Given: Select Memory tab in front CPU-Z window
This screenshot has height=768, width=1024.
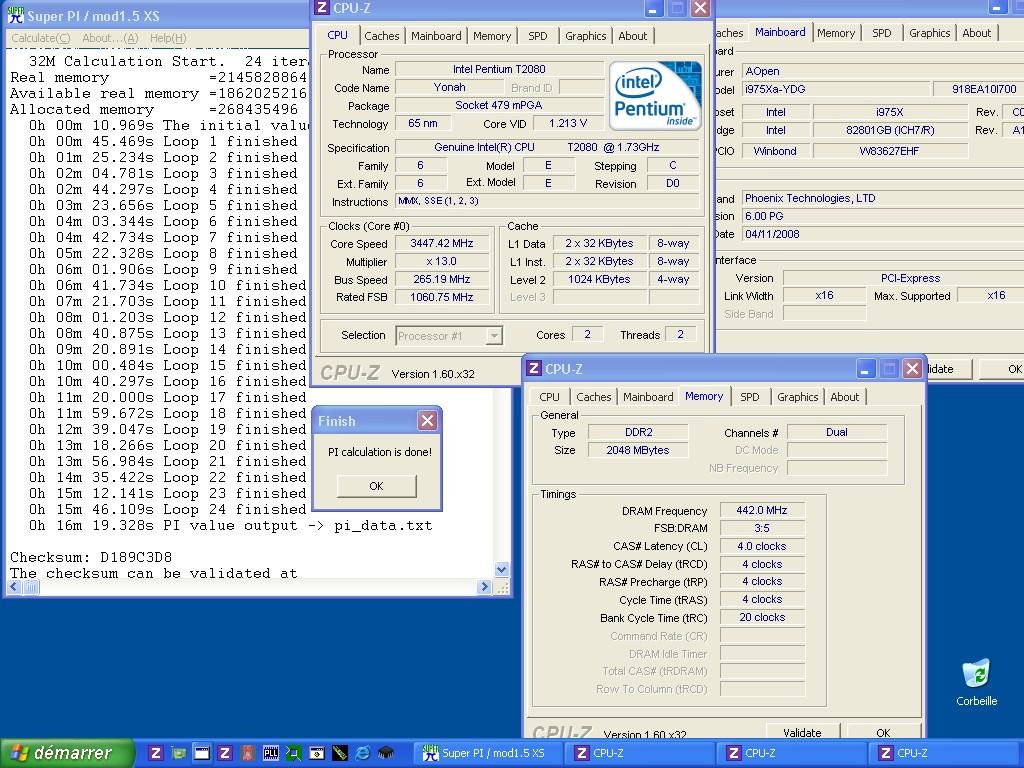Looking at the screenshot, I should (x=492, y=36).
